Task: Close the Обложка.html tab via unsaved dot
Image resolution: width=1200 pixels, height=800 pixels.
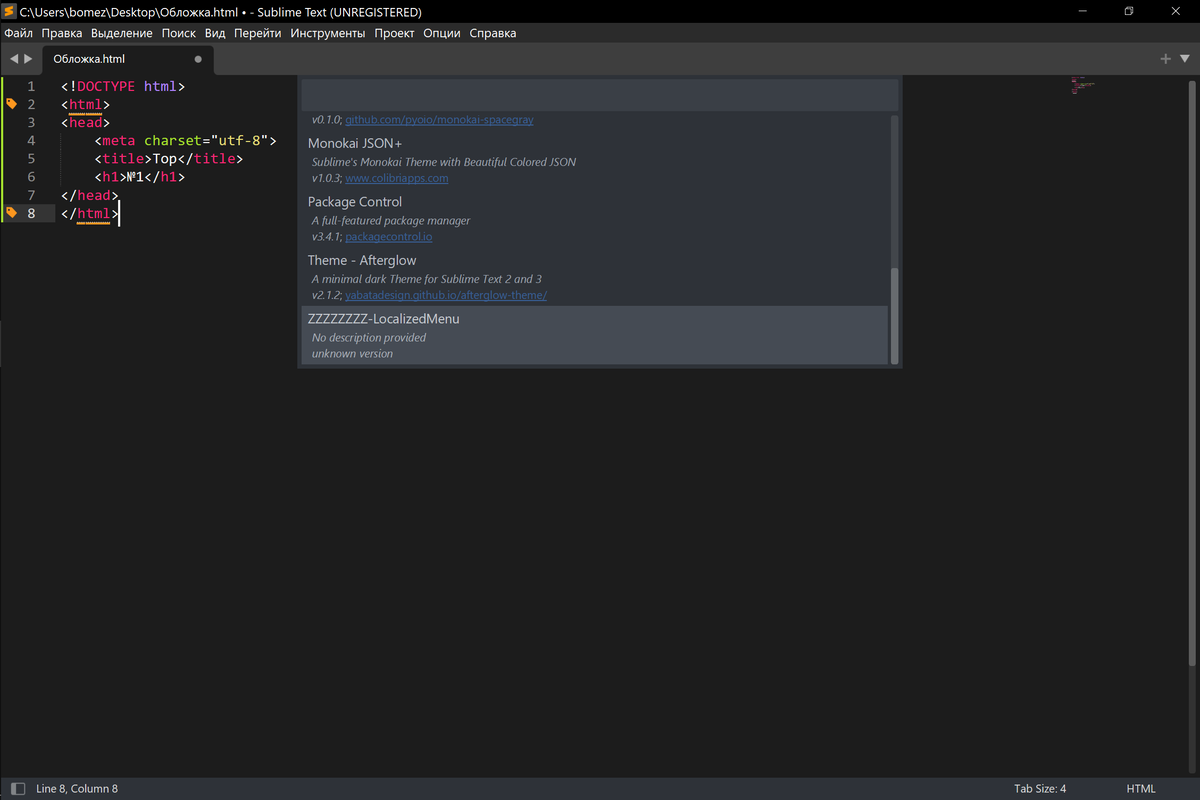Action: tap(198, 59)
